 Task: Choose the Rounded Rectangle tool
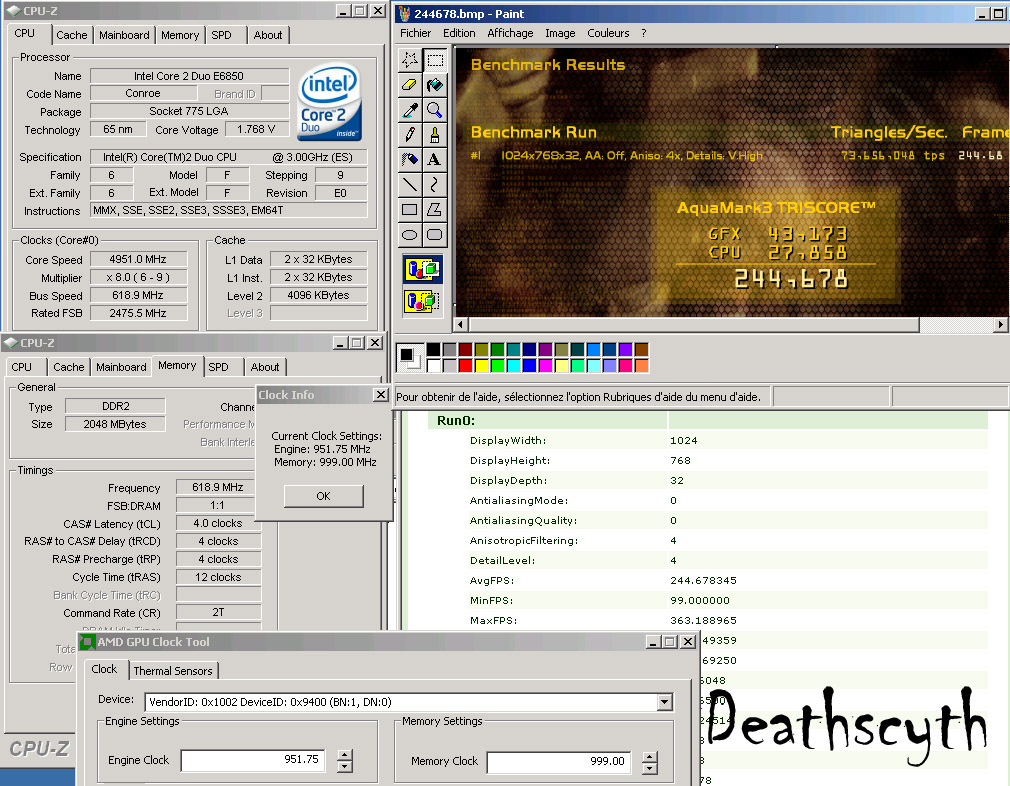(435, 235)
